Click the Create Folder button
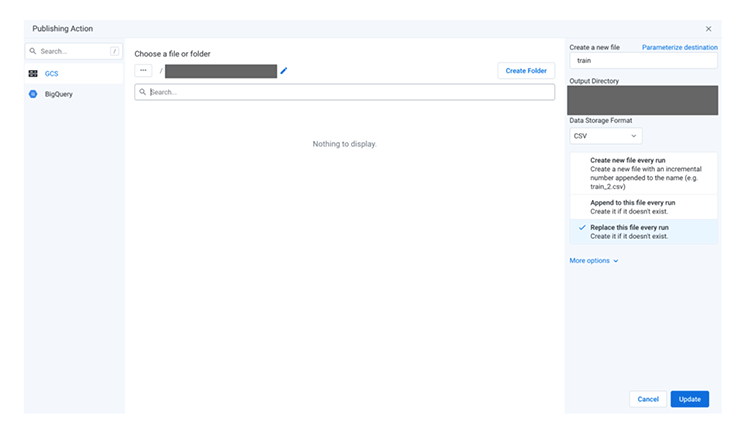 (x=526, y=71)
